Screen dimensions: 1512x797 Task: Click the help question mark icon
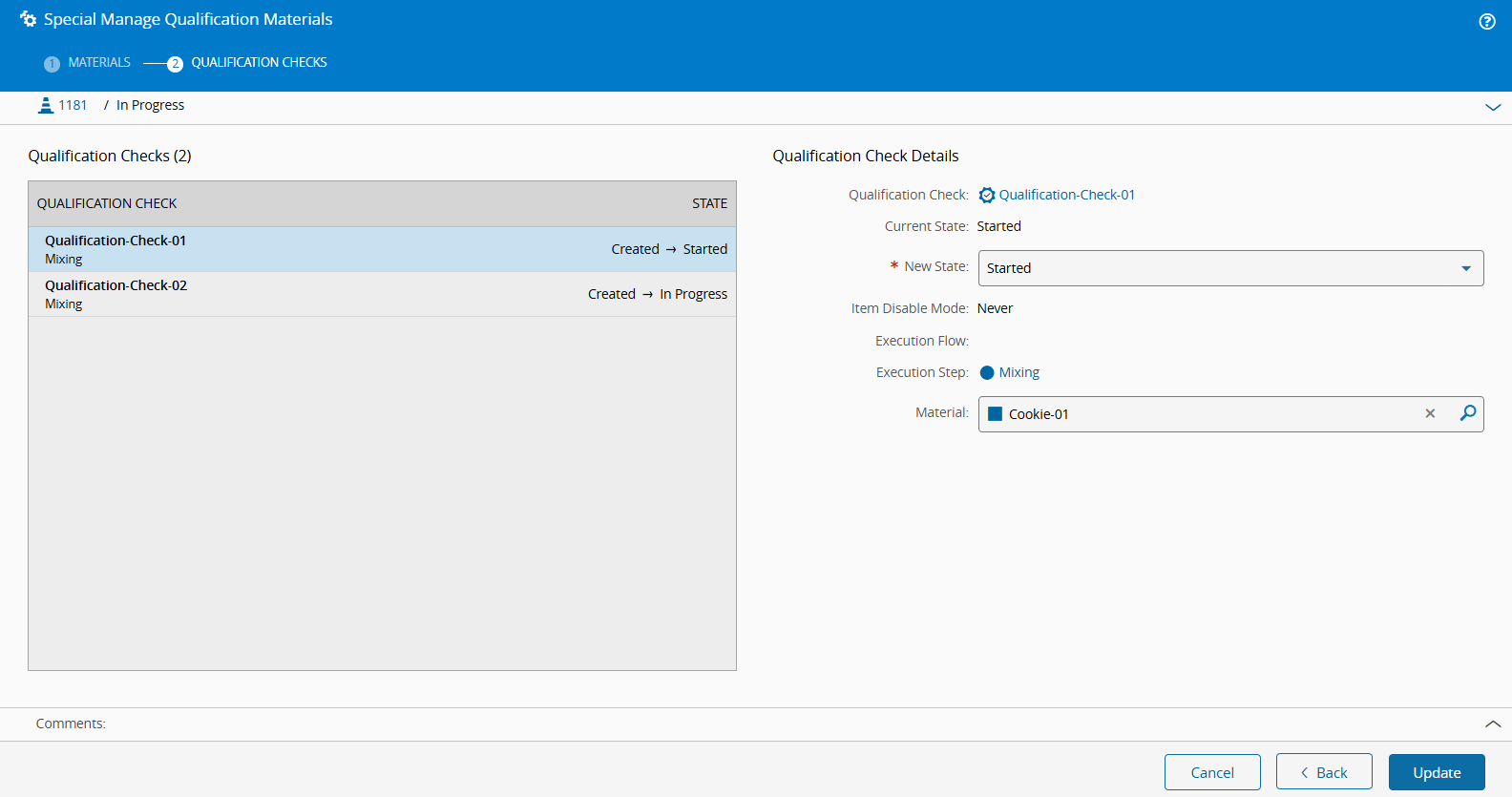tap(1486, 21)
